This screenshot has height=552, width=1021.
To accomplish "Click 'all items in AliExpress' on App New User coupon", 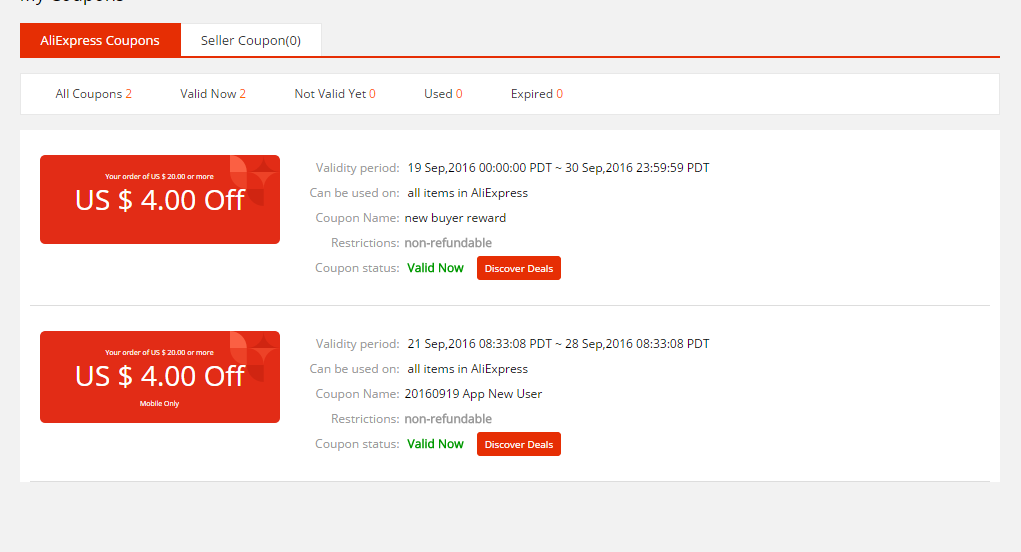I will point(468,368).
